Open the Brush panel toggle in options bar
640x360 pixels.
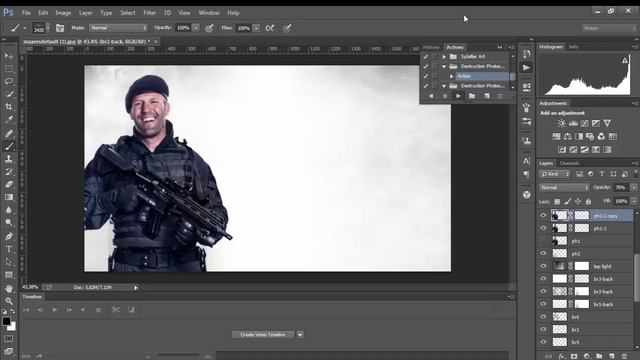(x=60, y=28)
